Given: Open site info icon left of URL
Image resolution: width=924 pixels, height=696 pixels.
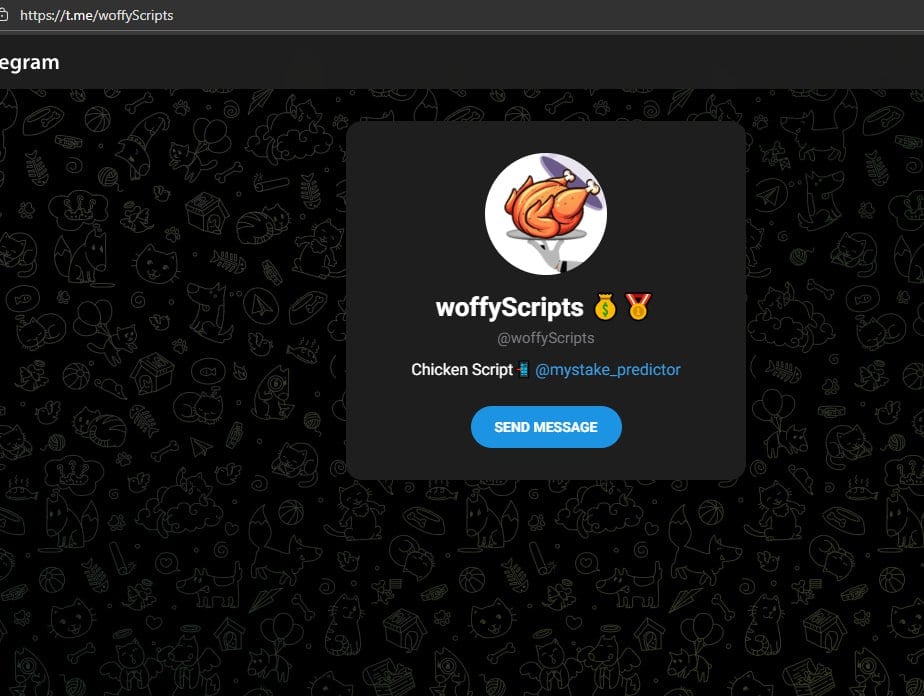Looking at the screenshot, I should tap(4, 15).
